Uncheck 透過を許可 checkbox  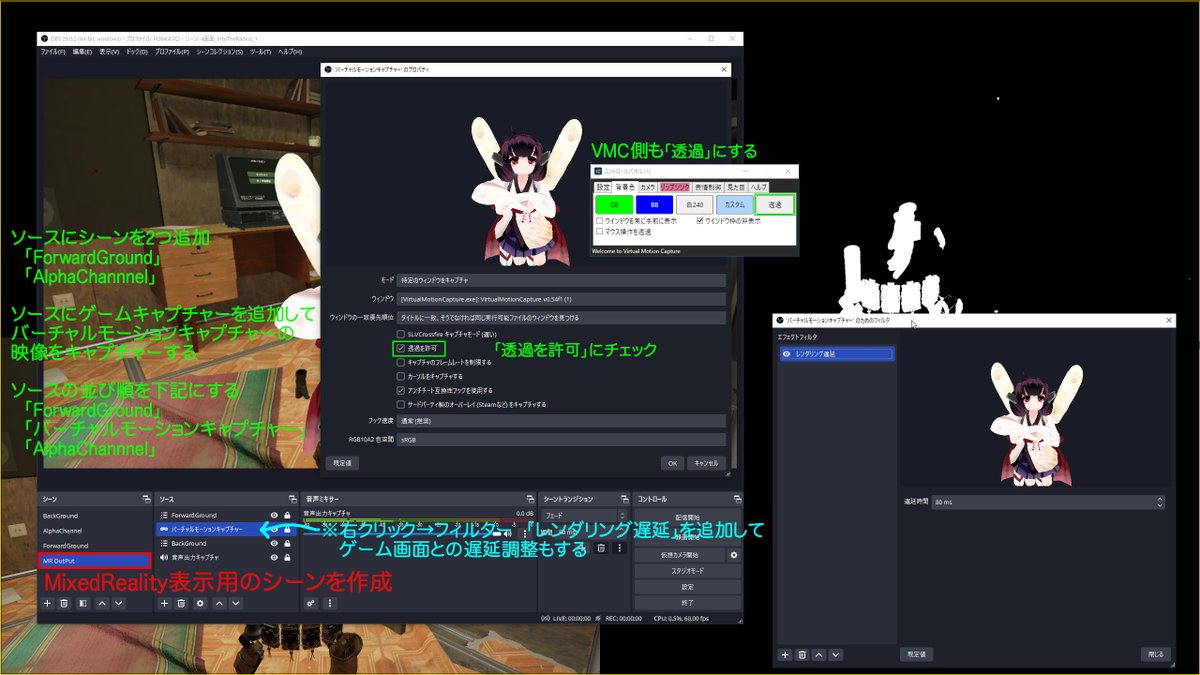401,348
